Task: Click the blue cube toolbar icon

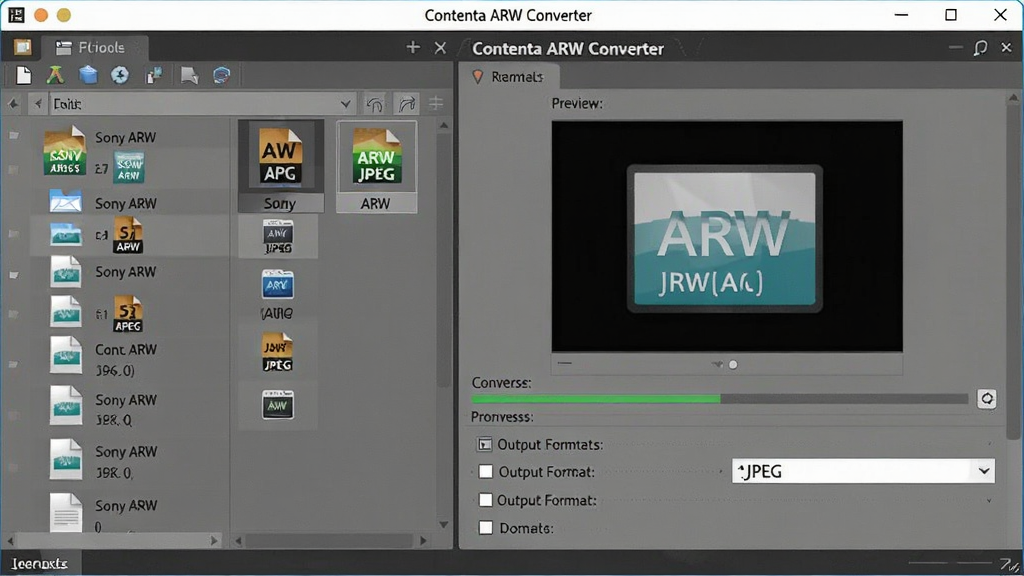Action: click(88, 75)
